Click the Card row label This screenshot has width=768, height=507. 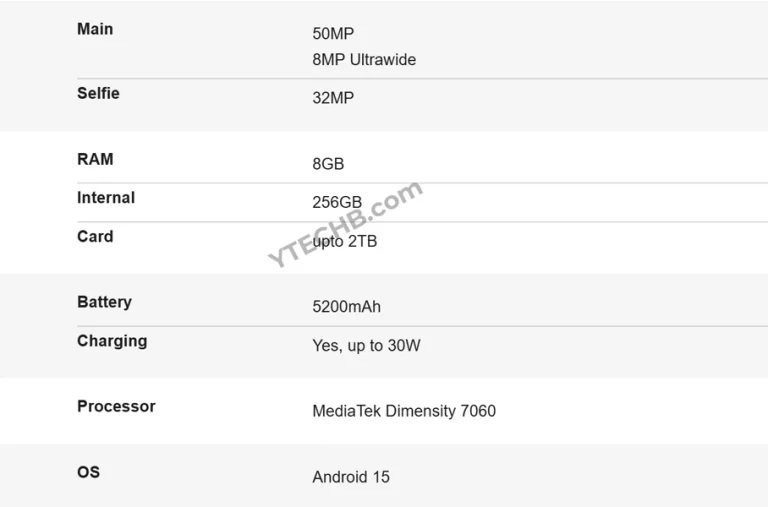click(x=95, y=237)
